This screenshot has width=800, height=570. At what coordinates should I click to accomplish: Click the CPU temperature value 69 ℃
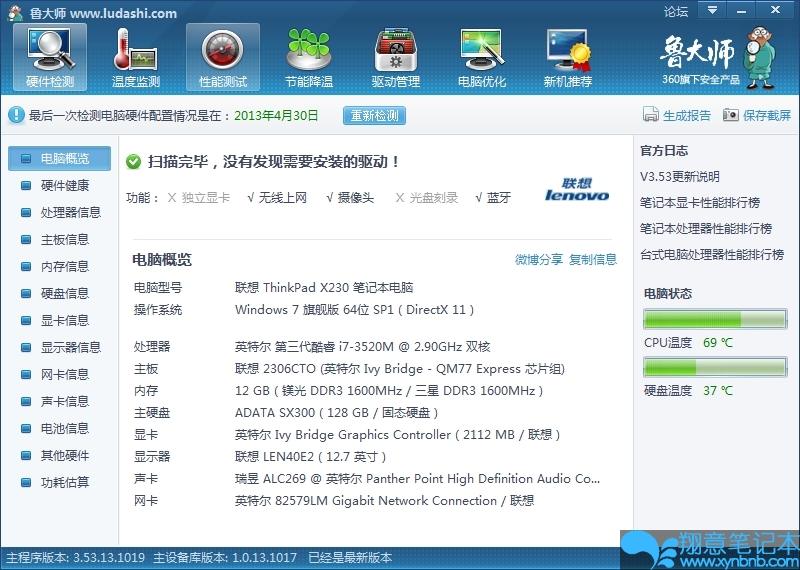[718, 343]
